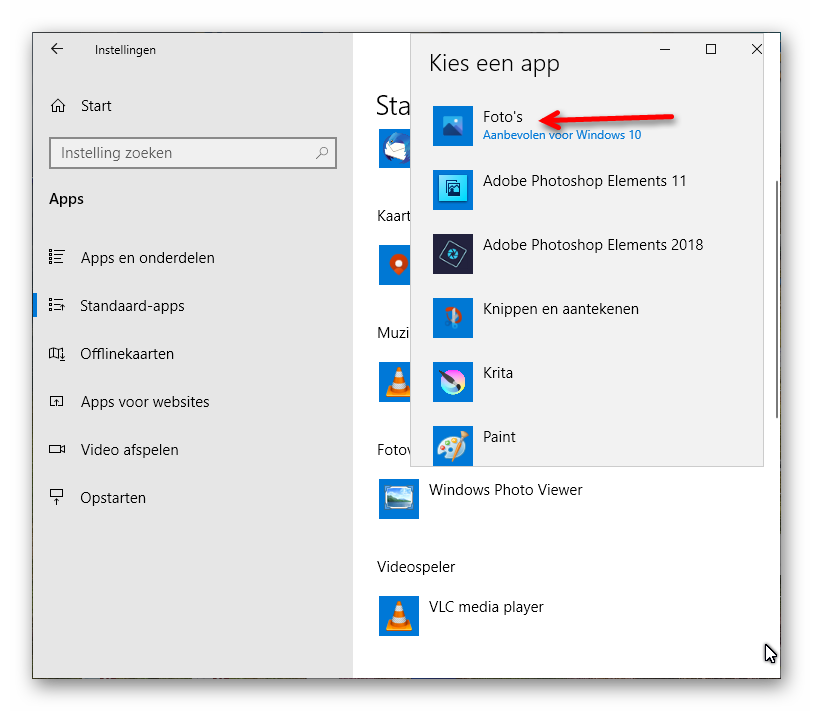This screenshot has height=711, width=813.
Task: Select the Knippen en aantekenen icon
Action: point(453,318)
